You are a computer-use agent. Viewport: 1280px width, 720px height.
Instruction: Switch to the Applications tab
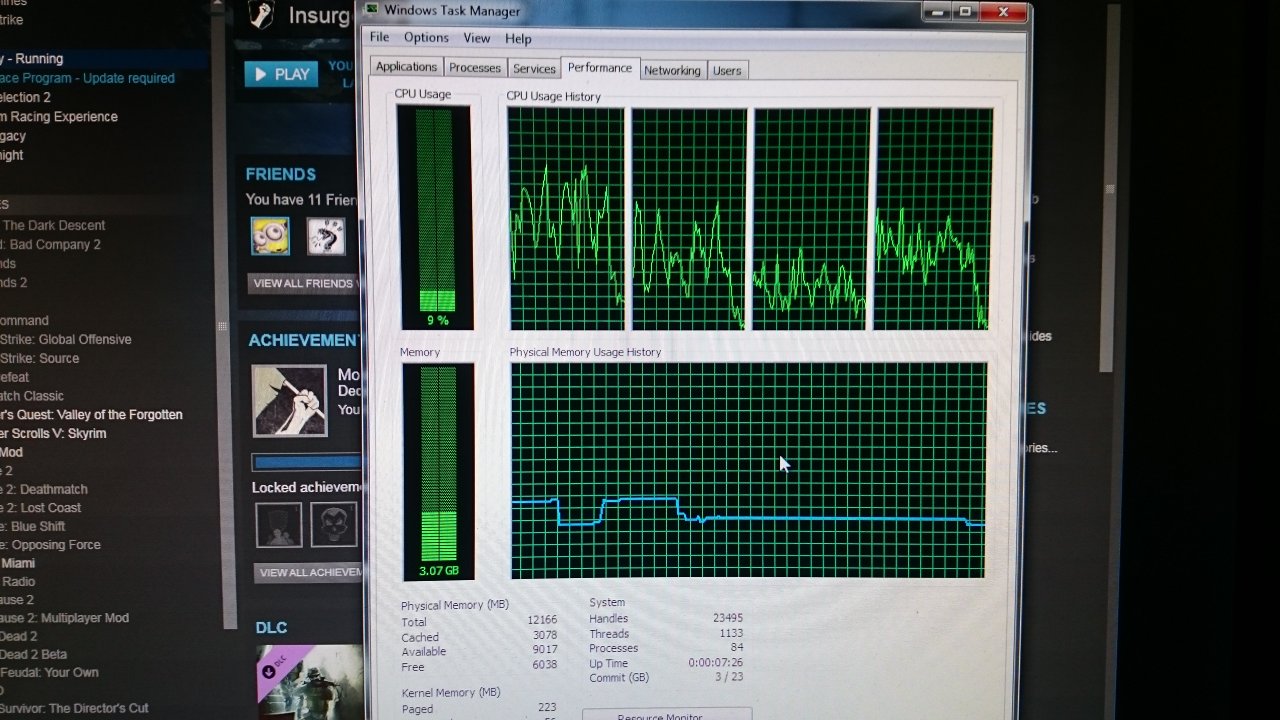pyautogui.click(x=406, y=67)
